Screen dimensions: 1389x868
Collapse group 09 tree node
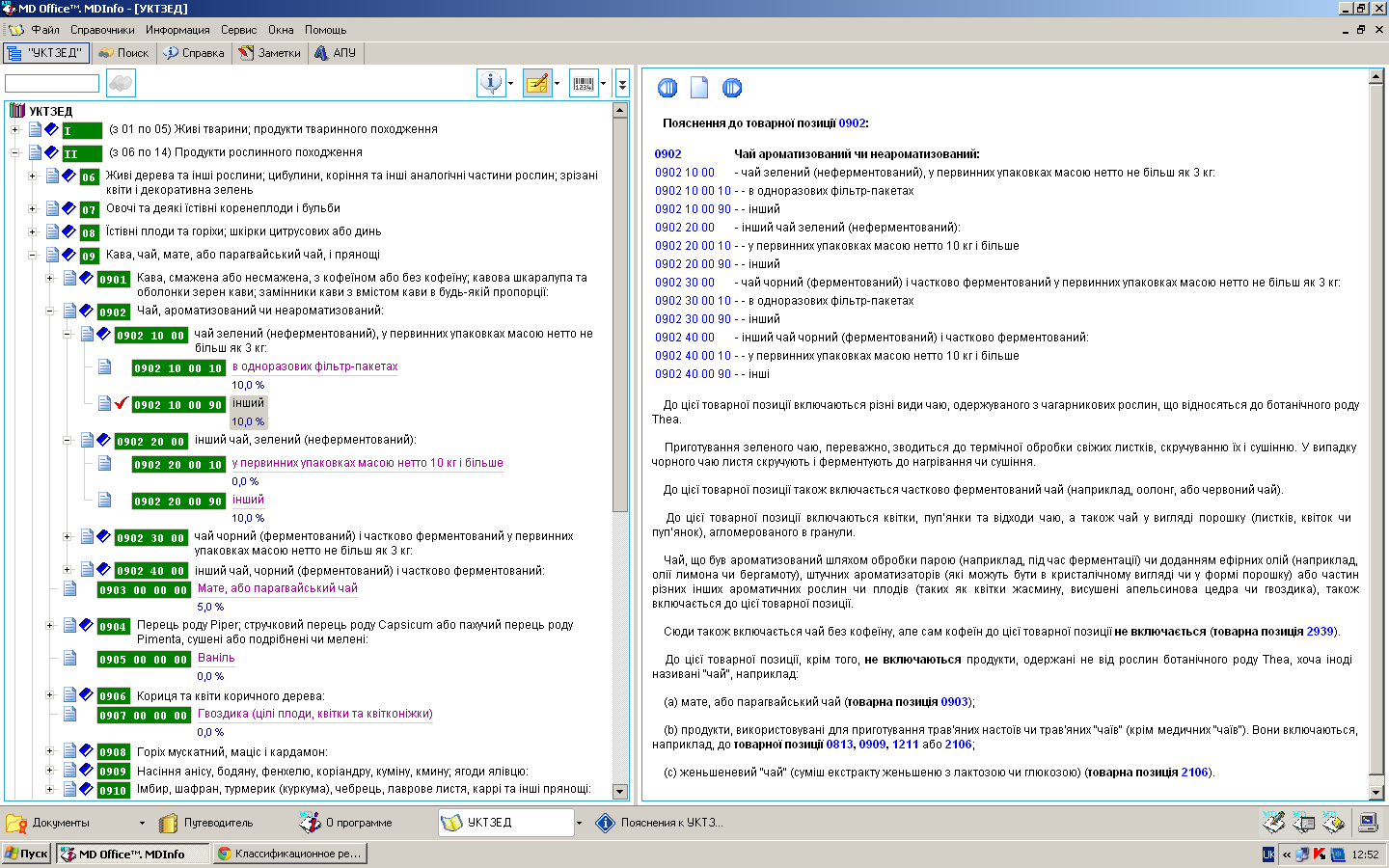[33, 255]
